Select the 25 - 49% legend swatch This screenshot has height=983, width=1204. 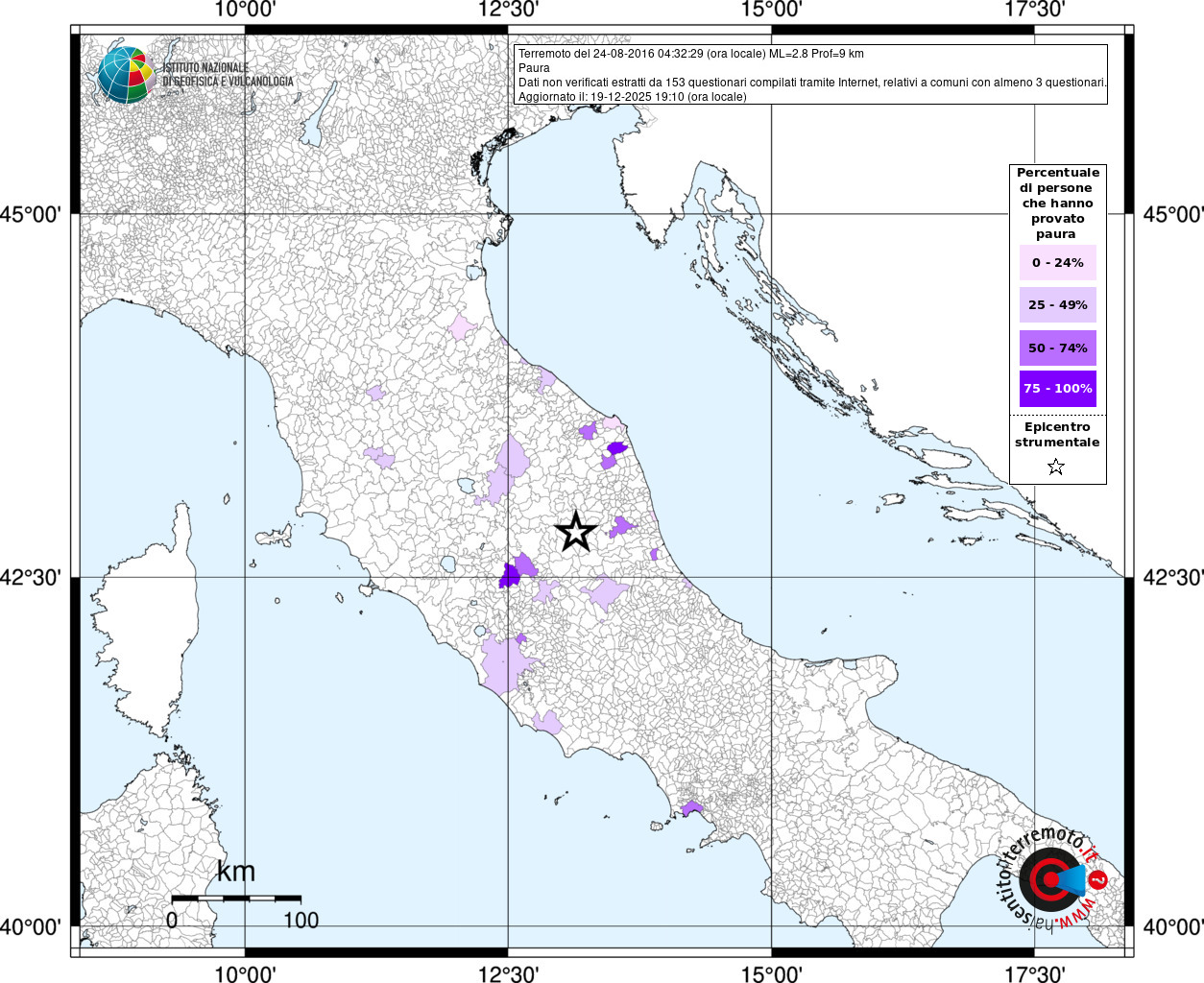(1057, 305)
